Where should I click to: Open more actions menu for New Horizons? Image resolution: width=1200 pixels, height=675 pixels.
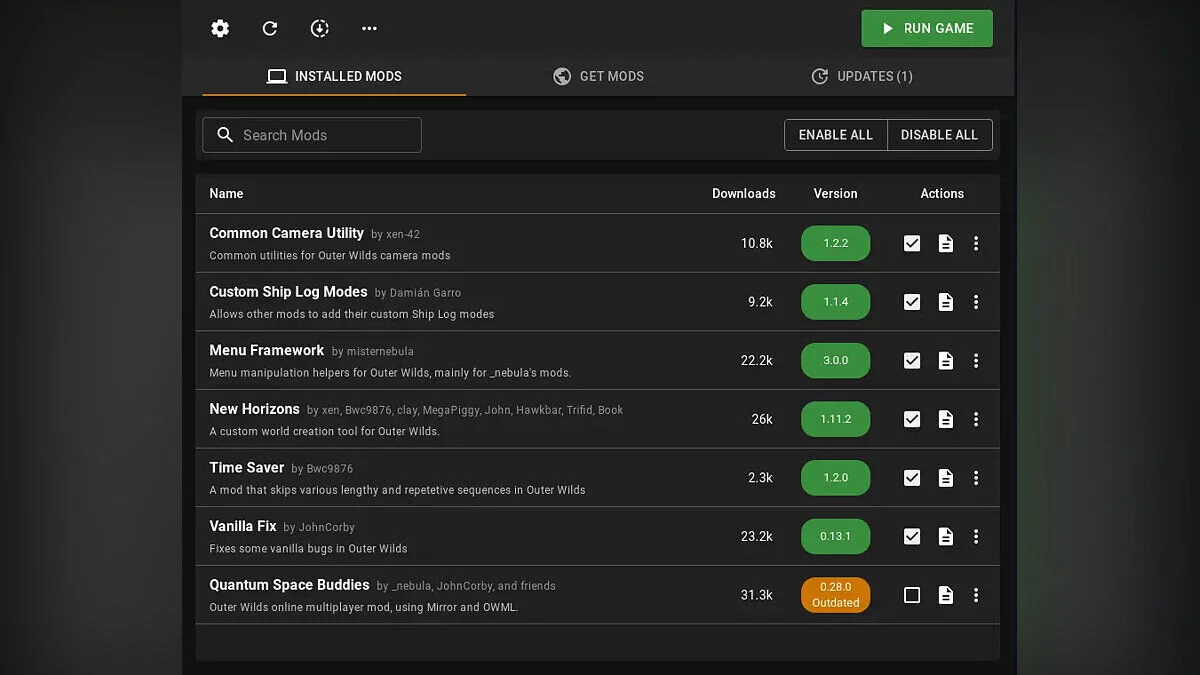pyautogui.click(x=976, y=419)
